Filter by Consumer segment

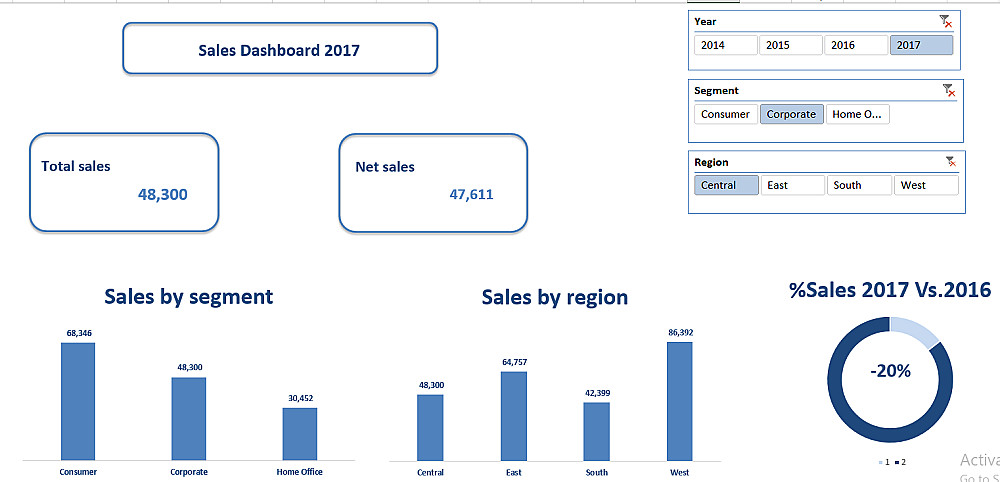point(726,114)
